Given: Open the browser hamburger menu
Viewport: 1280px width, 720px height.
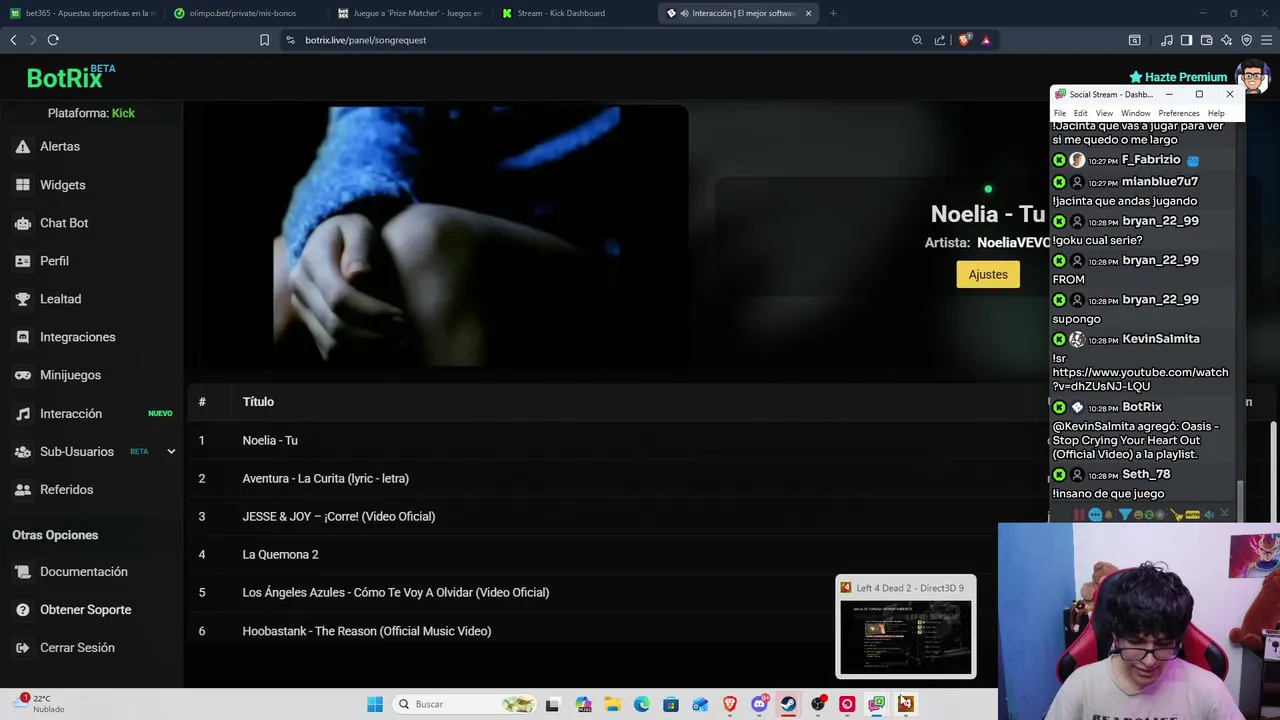Looking at the screenshot, I should pos(1266,40).
